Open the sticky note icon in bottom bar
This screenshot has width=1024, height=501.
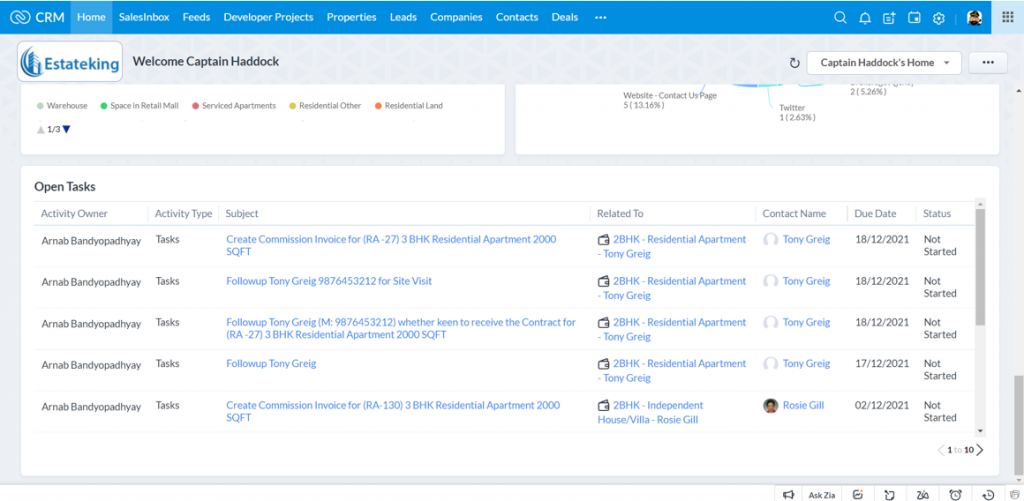889,494
